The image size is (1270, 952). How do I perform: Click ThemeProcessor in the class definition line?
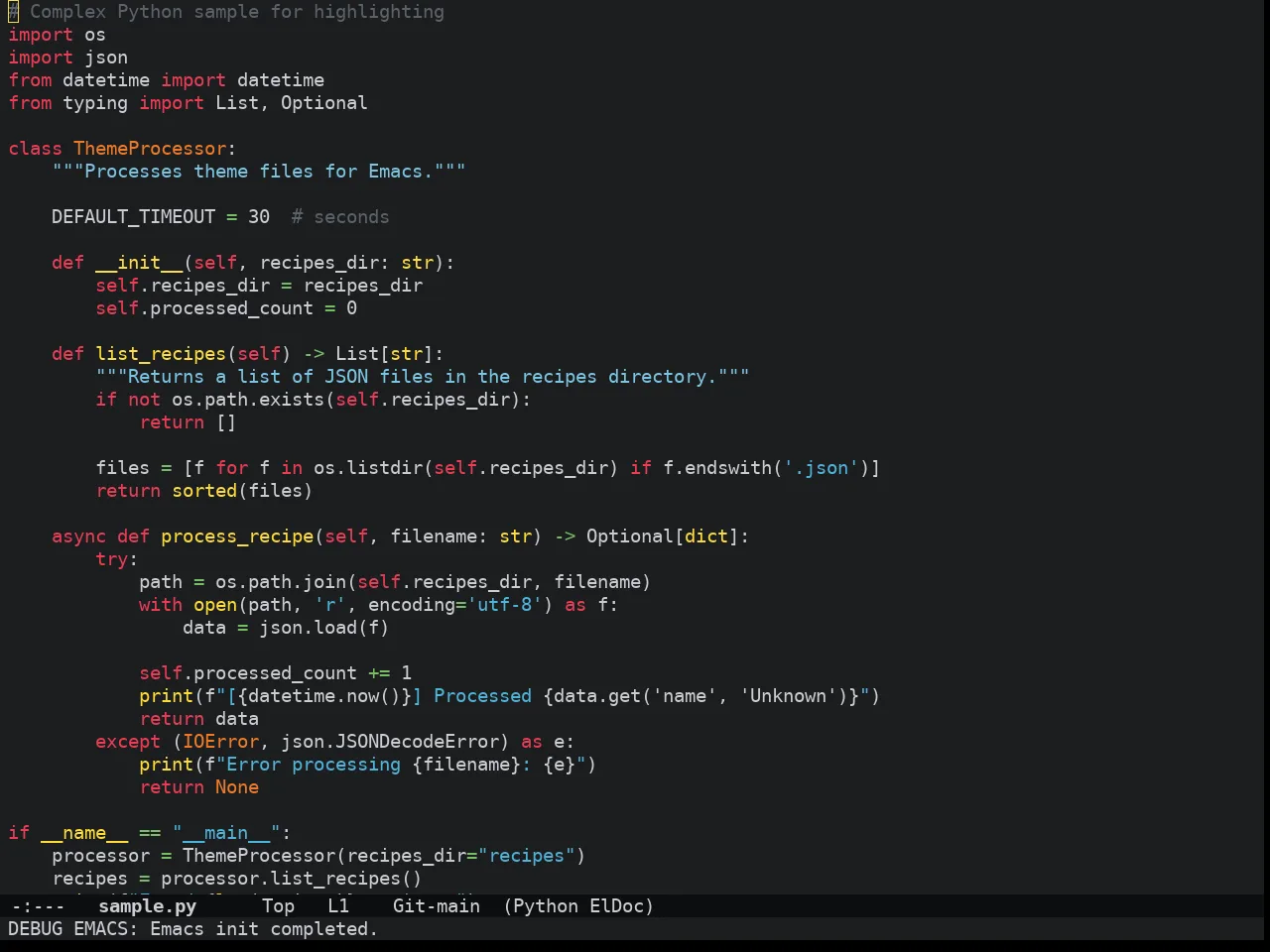(x=150, y=149)
